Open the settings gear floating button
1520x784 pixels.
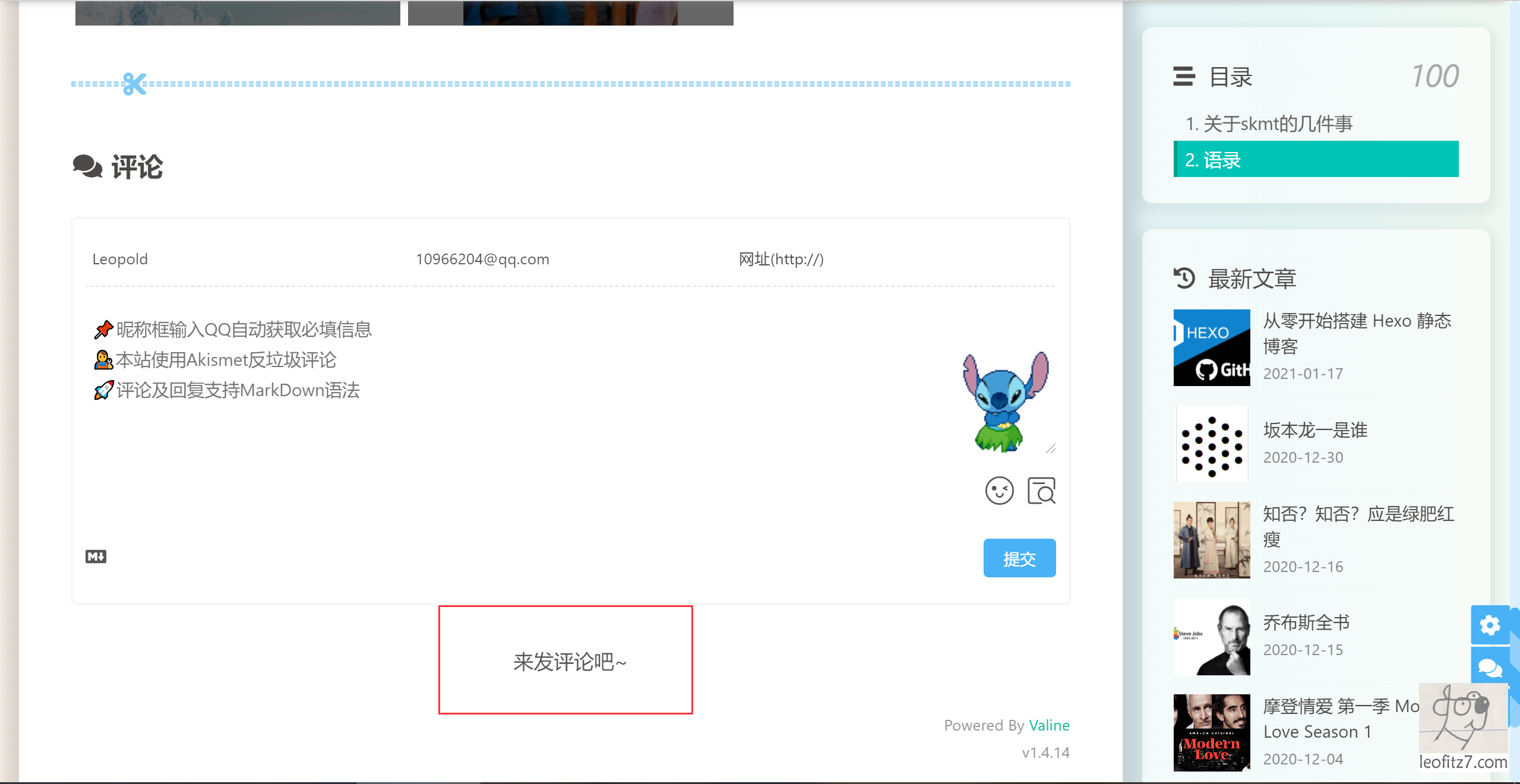pos(1490,625)
